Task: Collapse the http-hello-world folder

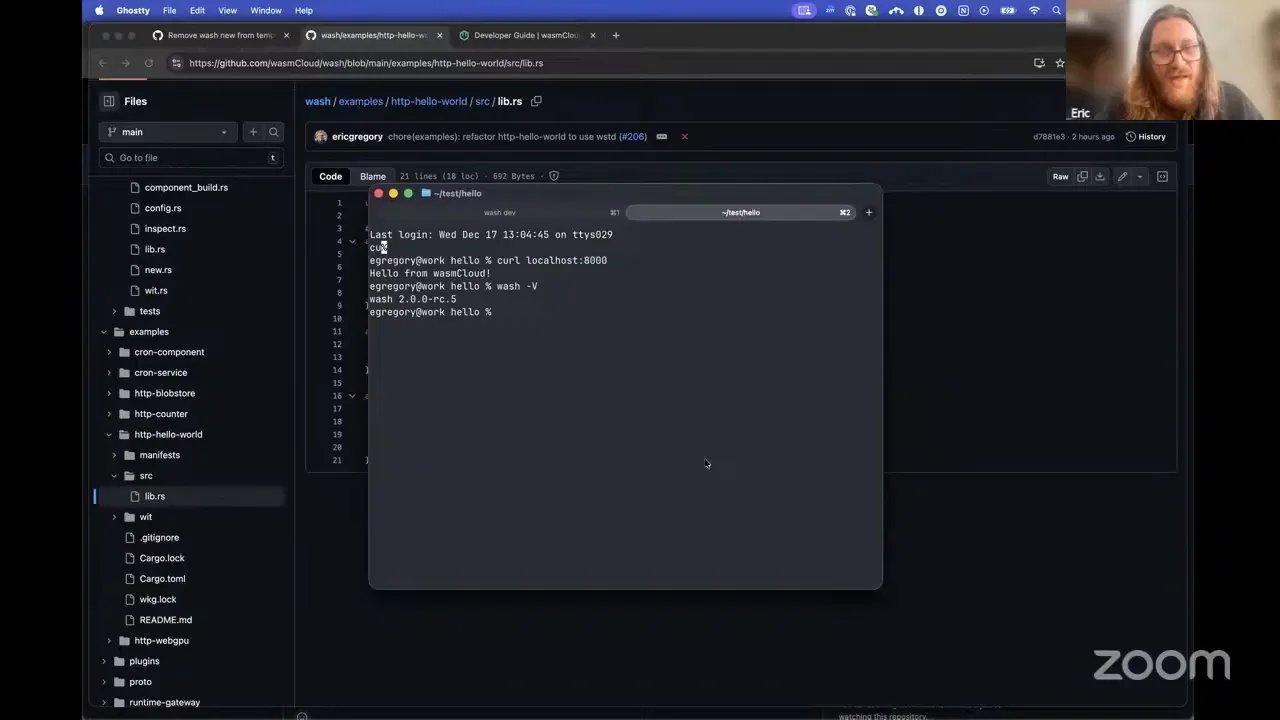Action: (x=109, y=435)
